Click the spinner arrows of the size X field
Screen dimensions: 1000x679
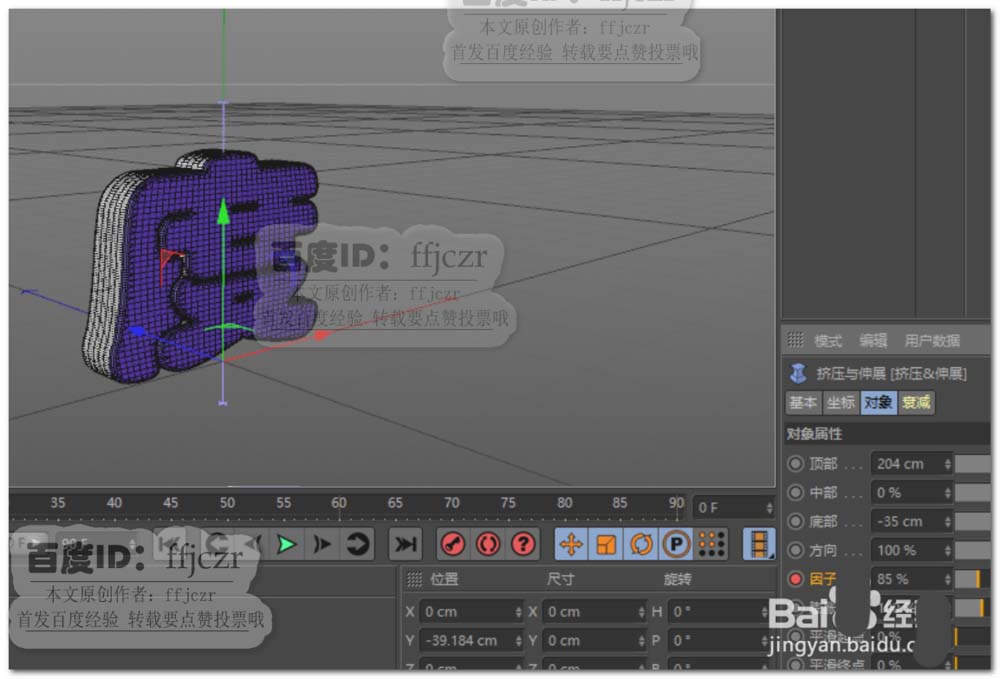click(641, 612)
